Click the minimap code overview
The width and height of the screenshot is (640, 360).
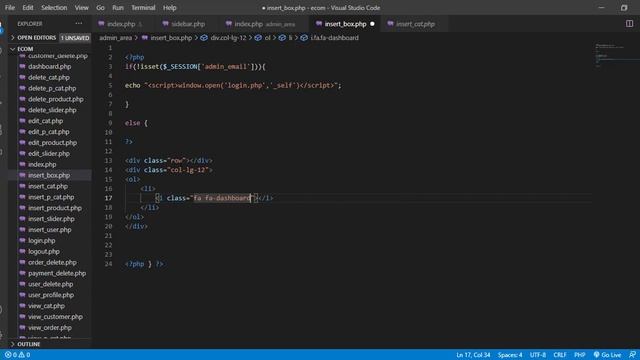616,55
